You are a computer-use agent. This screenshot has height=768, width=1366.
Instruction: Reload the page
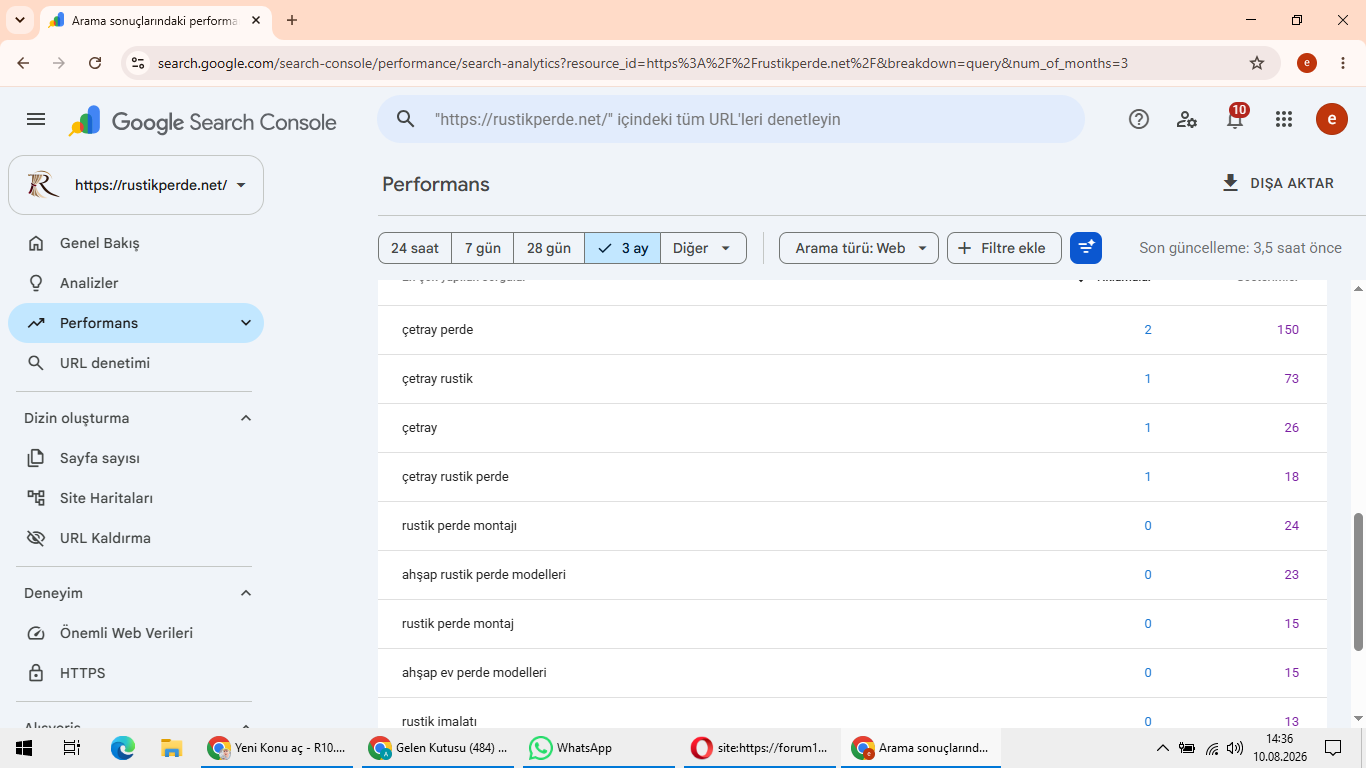95,63
